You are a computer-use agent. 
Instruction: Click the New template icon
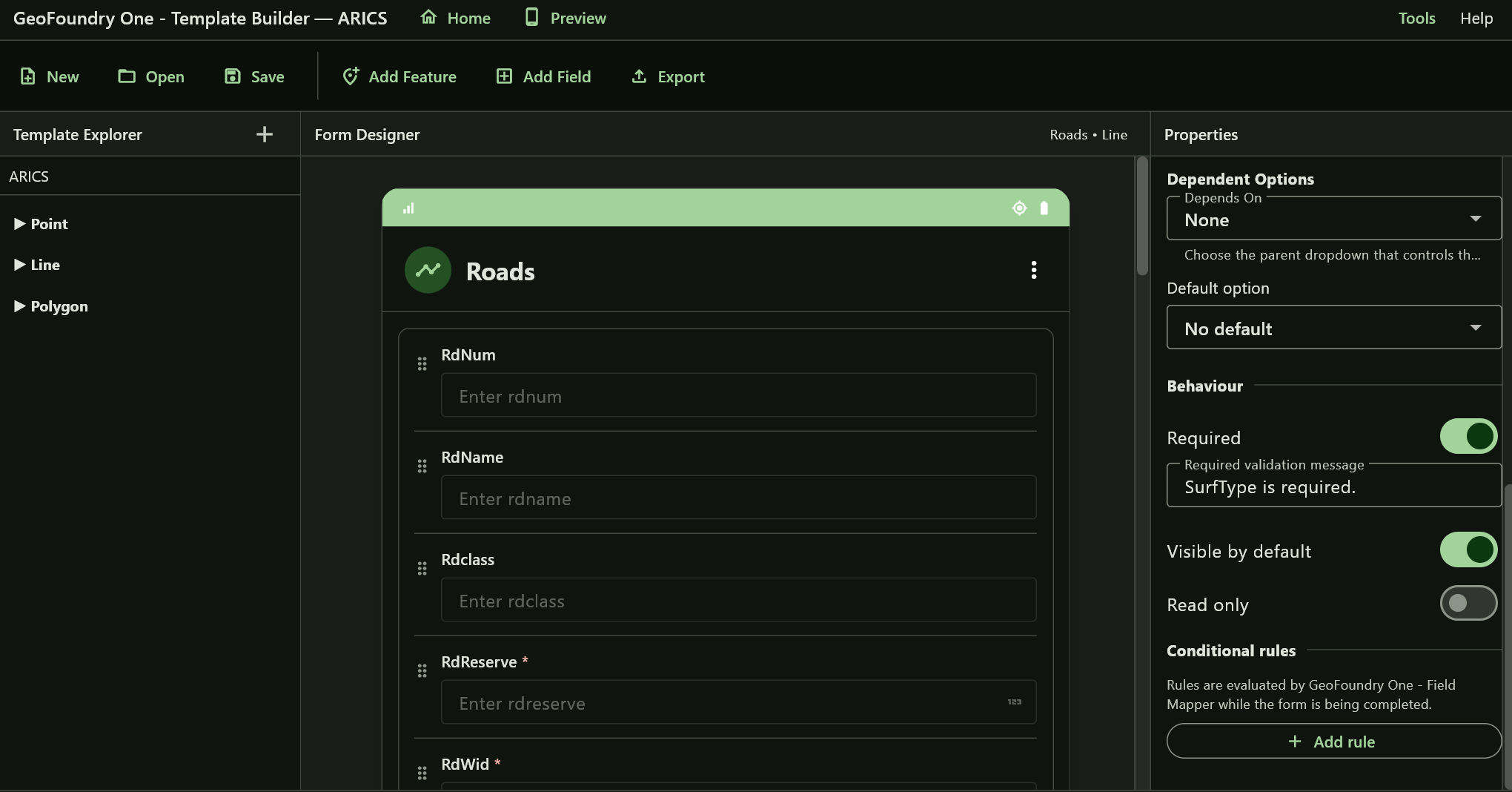pyautogui.click(x=27, y=76)
